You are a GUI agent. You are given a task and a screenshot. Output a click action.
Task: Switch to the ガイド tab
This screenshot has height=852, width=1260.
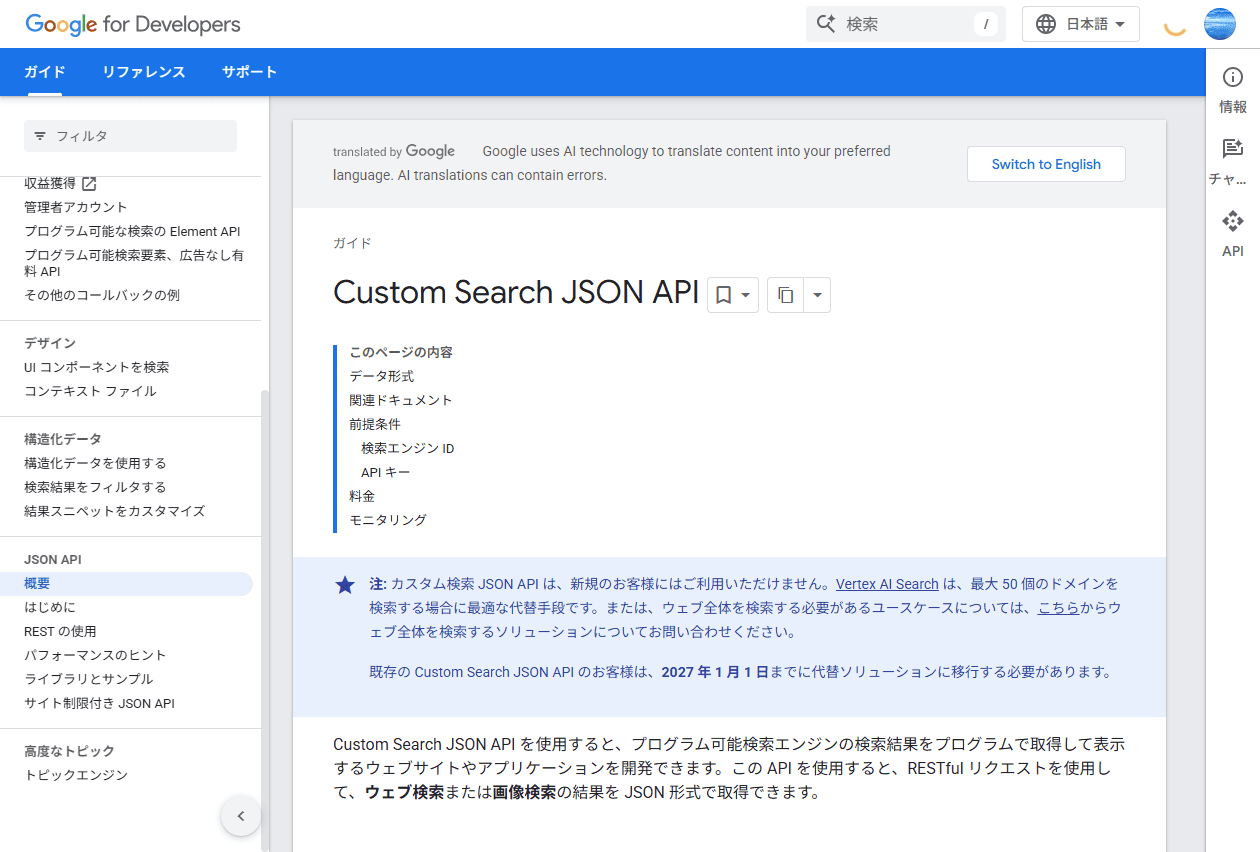45,72
